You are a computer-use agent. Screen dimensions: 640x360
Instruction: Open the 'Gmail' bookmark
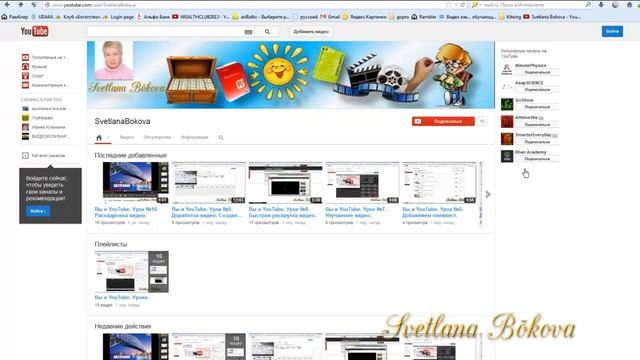[330, 17]
